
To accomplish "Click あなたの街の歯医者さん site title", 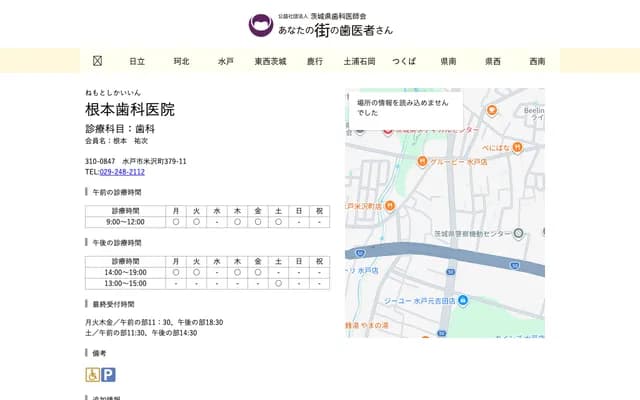I will (x=336, y=30).
